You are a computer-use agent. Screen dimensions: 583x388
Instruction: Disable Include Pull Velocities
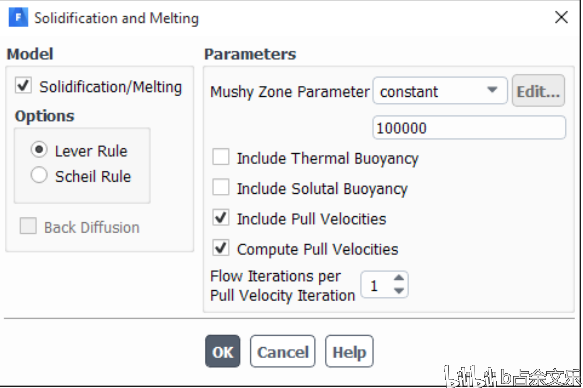click(x=221, y=217)
